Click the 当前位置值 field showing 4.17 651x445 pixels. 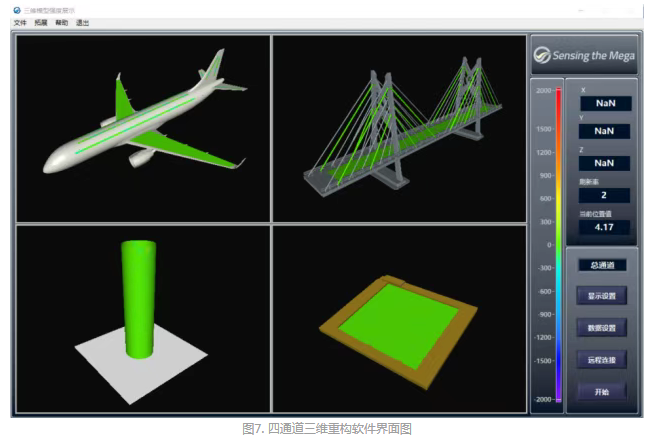pyautogui.click(x=604, y=227)
